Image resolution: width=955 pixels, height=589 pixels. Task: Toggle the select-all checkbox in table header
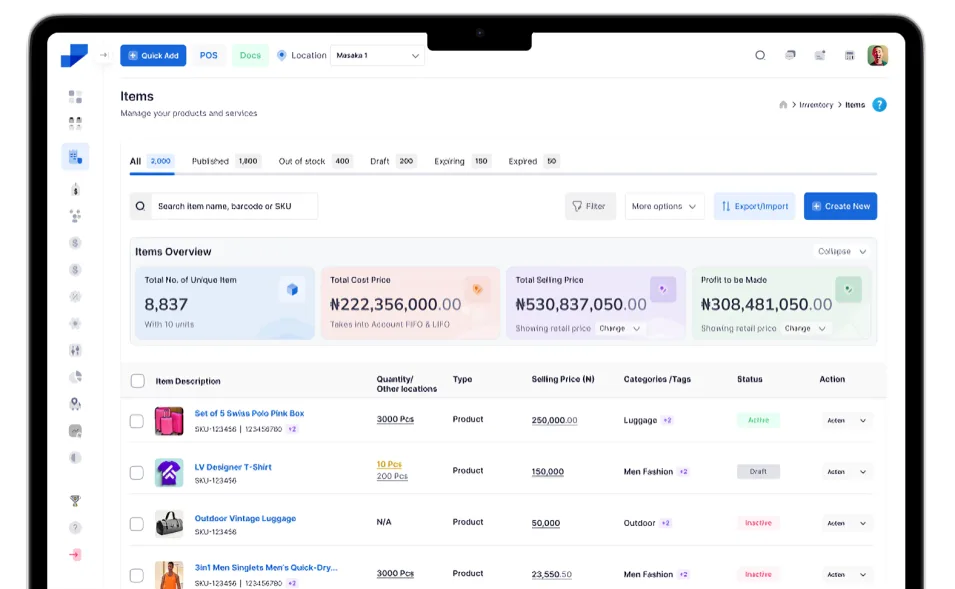138,381
